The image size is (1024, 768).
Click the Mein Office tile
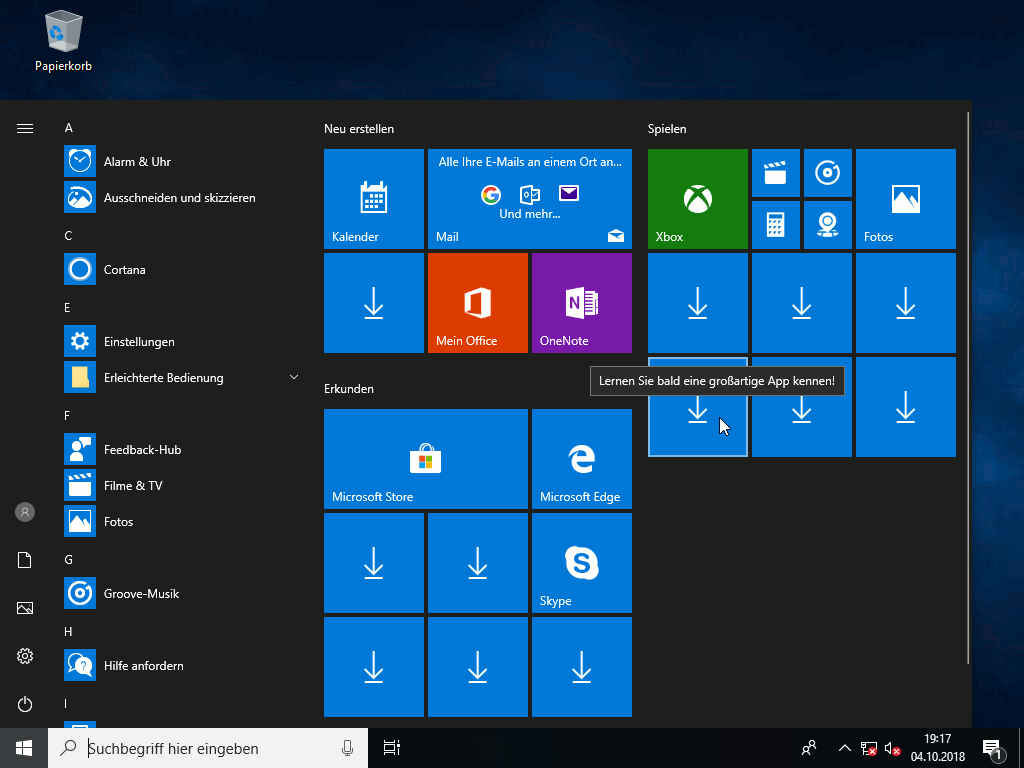point(477,303)
